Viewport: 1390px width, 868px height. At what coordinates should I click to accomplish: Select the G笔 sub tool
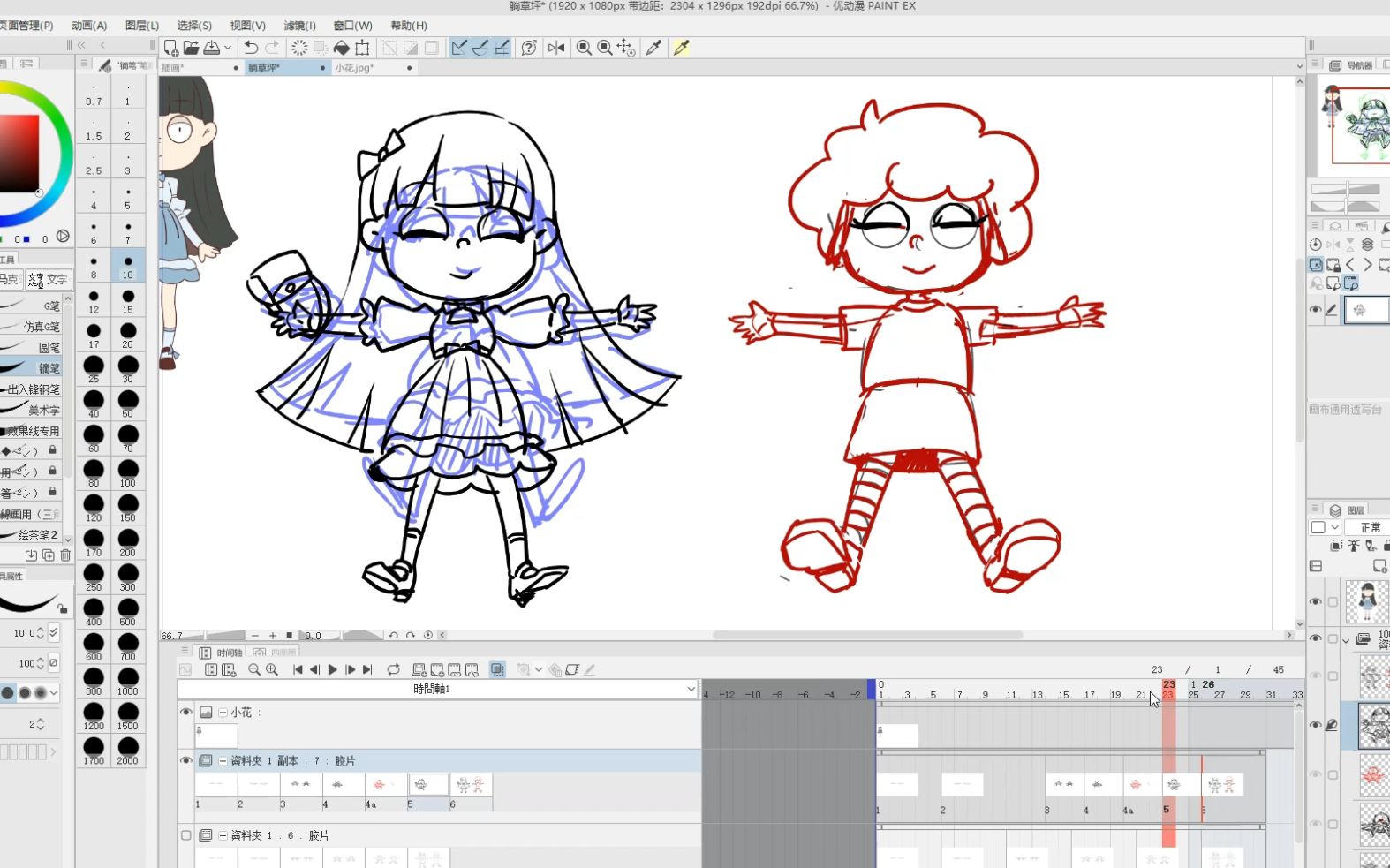[x=32, y=306]
